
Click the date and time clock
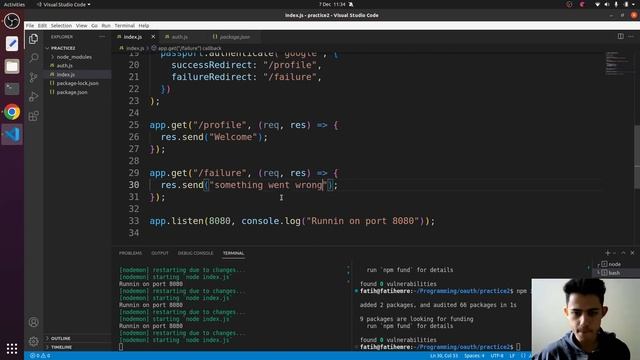coord(332,4)
